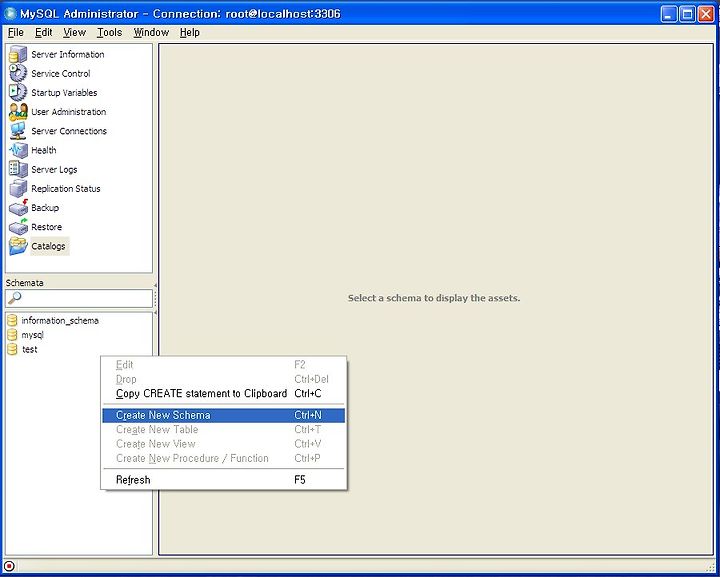Select Refresh in the context menu
720x577 pixels.
click(224, 480)
